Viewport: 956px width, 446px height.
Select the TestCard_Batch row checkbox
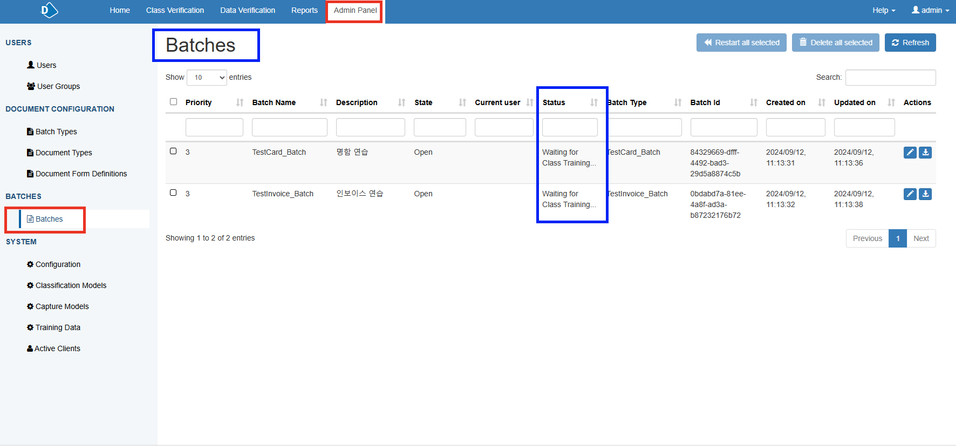174,152
